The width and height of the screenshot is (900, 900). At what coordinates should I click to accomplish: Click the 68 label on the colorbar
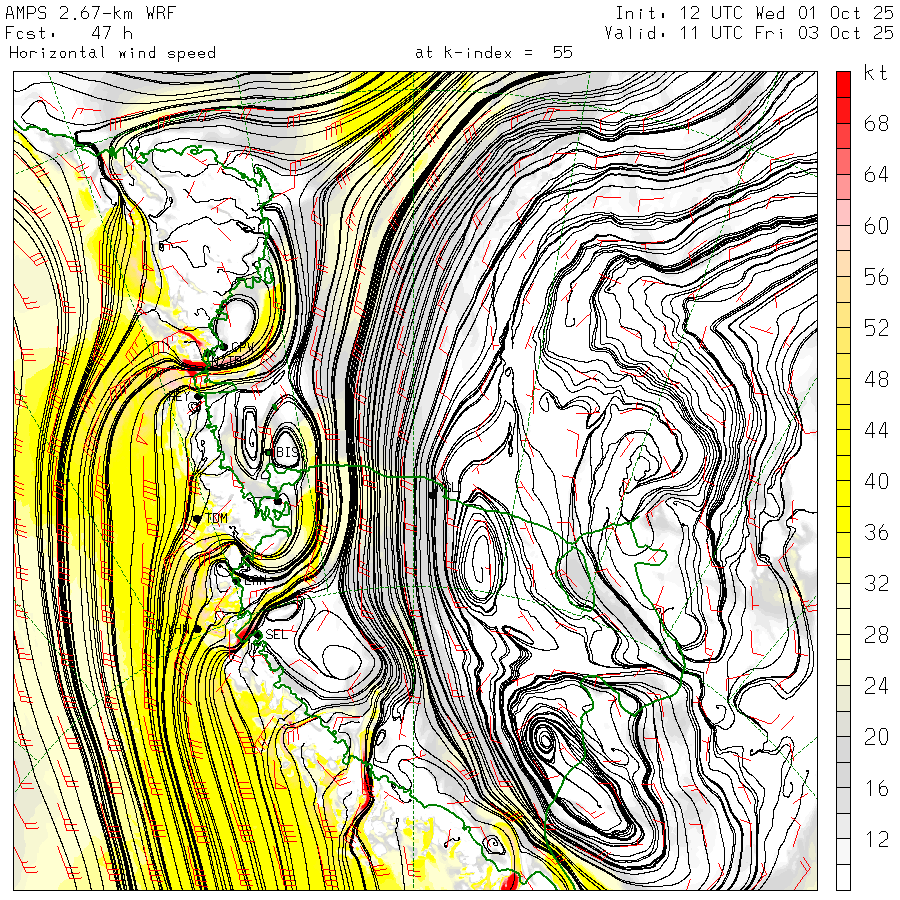click(x=876, y=123)
